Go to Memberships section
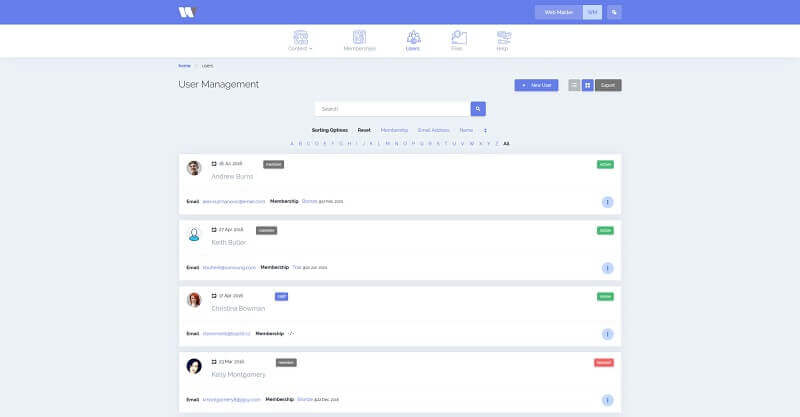The image size is (800, 417). (359, 41)
